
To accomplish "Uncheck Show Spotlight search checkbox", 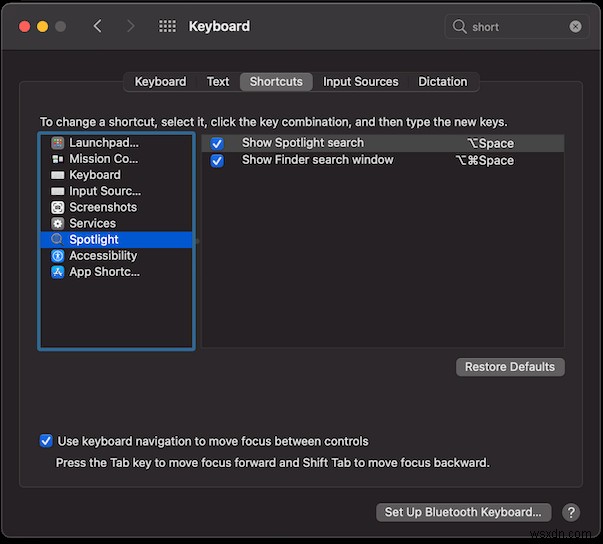I will [217, 144].
